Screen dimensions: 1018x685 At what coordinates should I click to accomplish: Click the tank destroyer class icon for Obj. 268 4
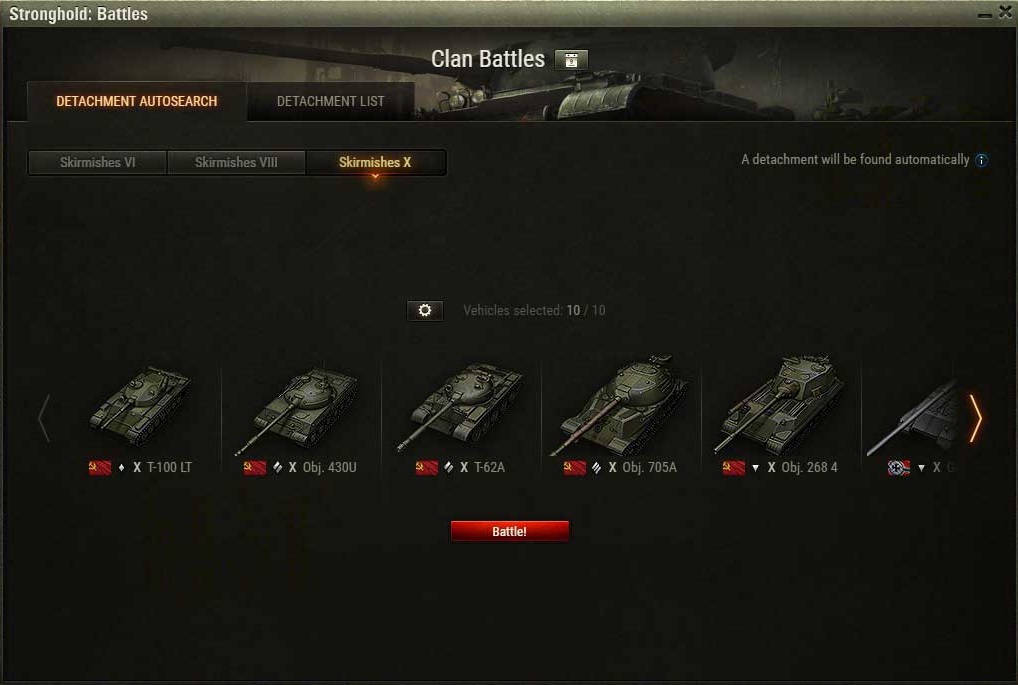click(x=755, y=467)
